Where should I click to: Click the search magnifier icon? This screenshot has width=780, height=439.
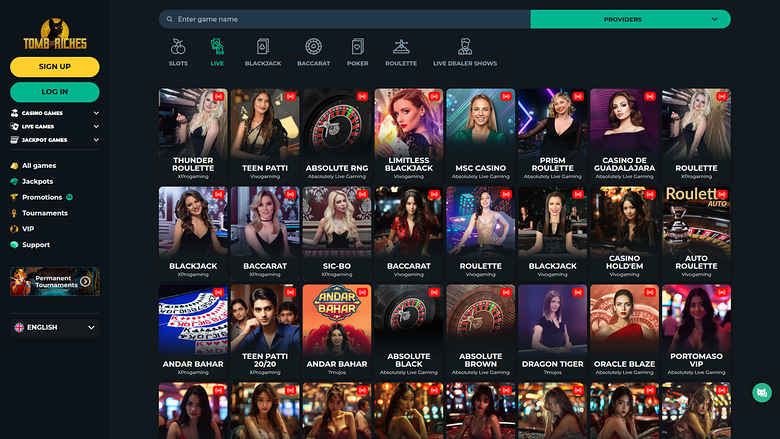(170, 19)
